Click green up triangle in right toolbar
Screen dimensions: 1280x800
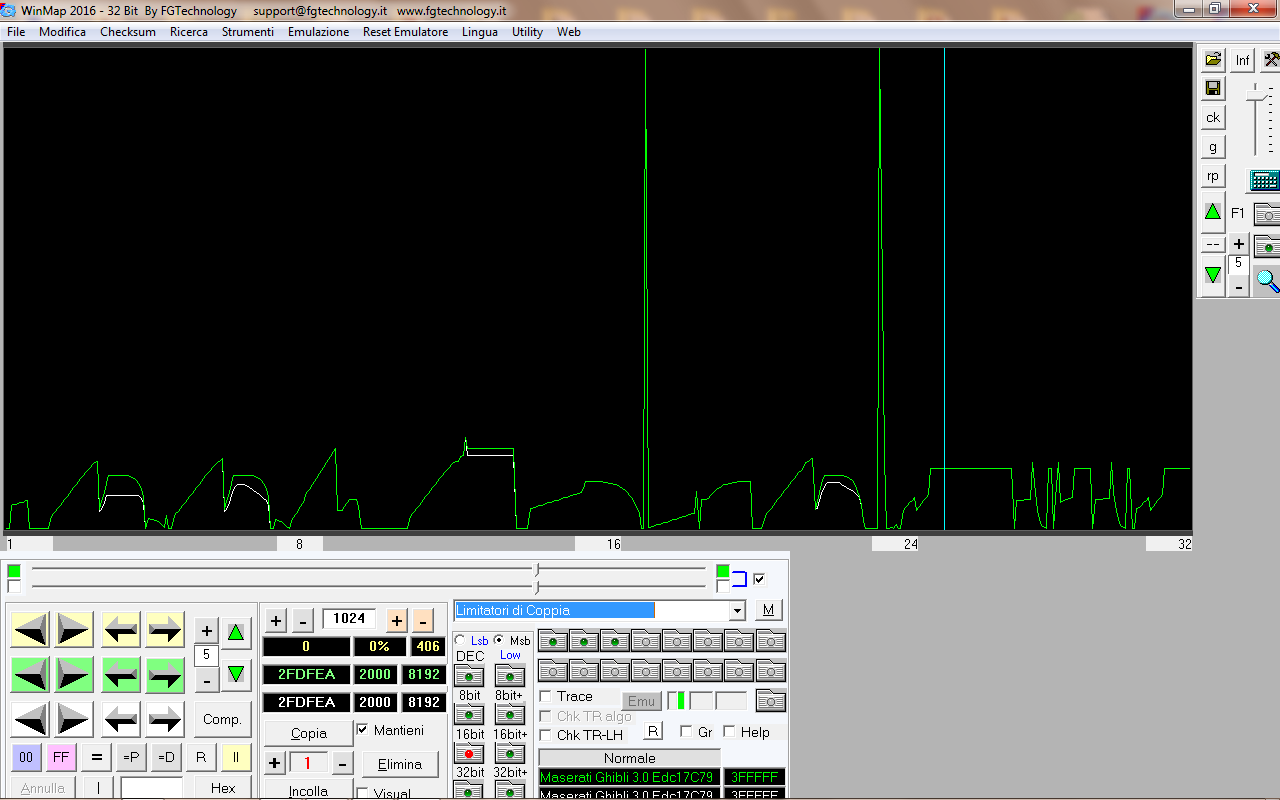[x=1213, y=212]
